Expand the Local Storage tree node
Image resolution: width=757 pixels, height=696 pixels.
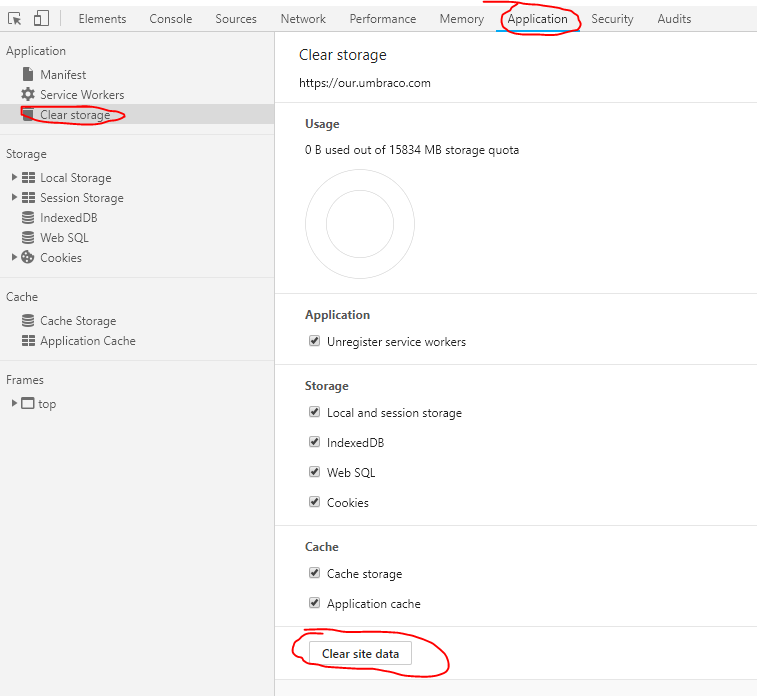click(x=14, y=178)
